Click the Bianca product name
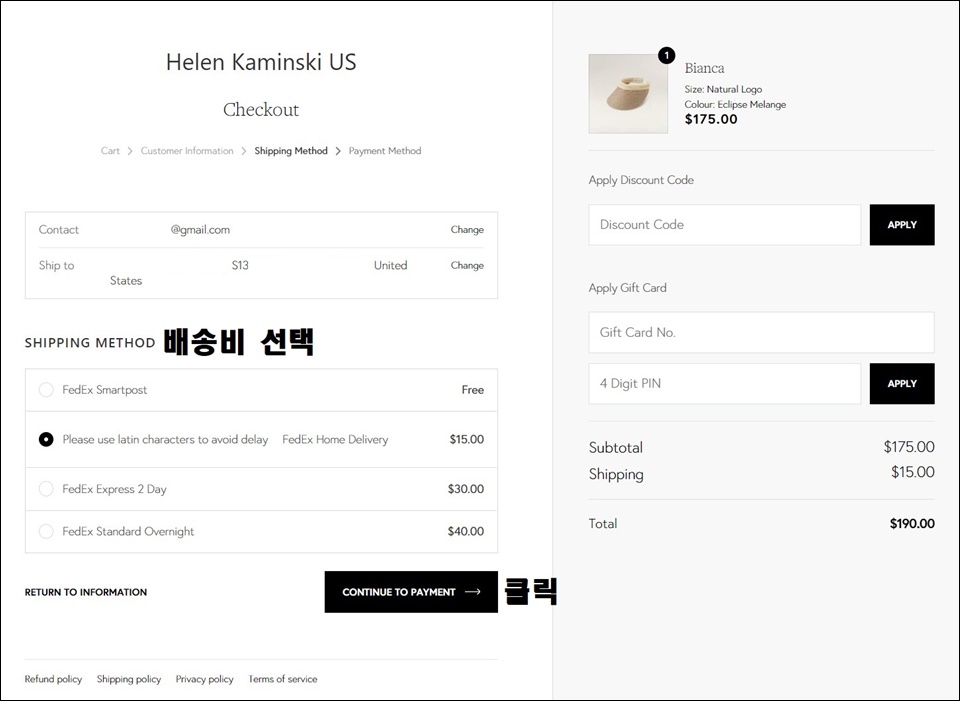This screenshot has width=960, height=701. tap(704, 68)
